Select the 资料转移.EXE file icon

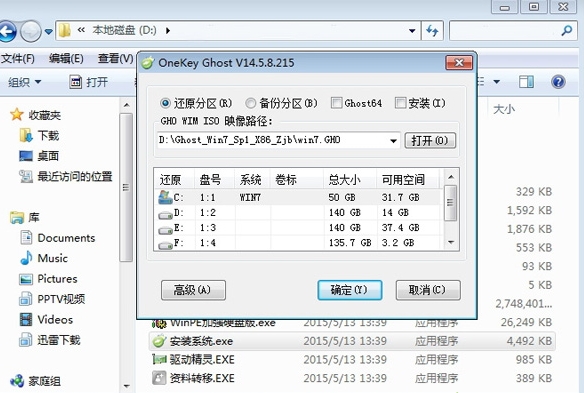(159, 378)
